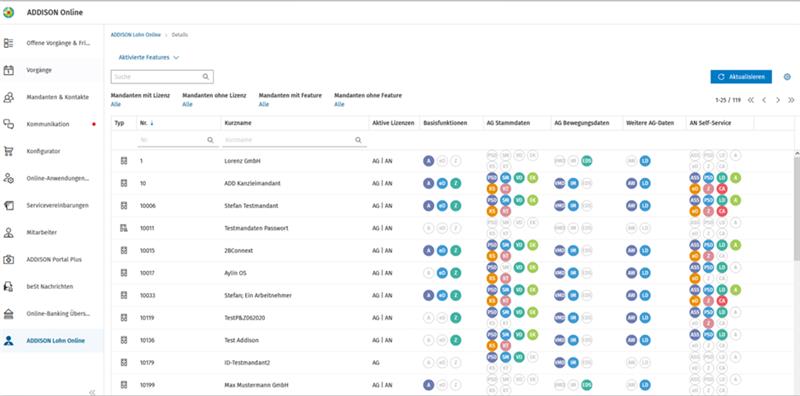Screen dimensions: 800x396
Task: Open Offene Vorgänge & Fristen sidebar icon
Action: point(8,43)
